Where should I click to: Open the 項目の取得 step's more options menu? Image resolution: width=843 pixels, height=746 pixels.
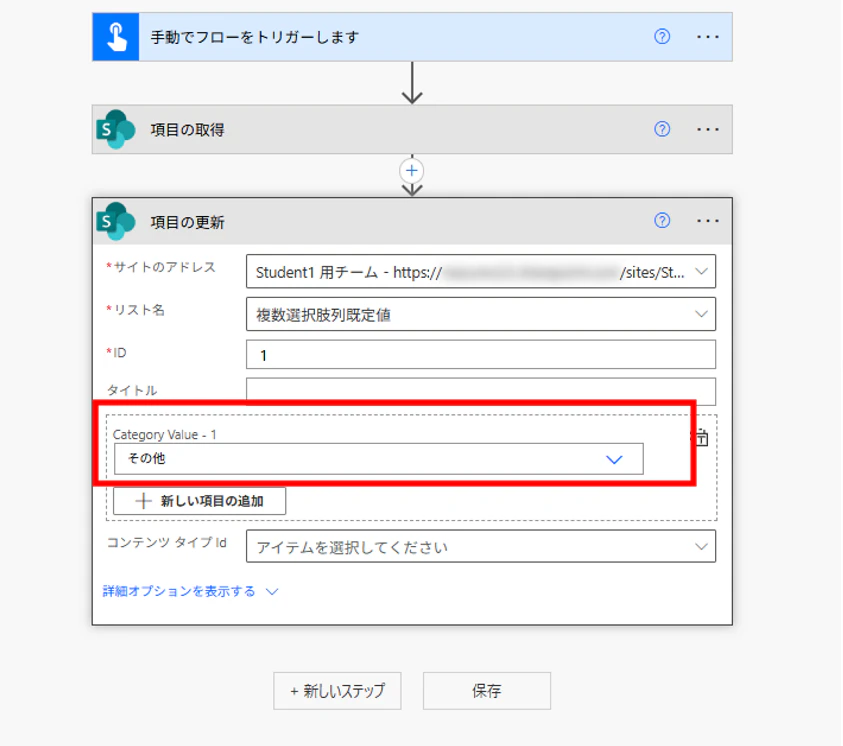[708, 130]
